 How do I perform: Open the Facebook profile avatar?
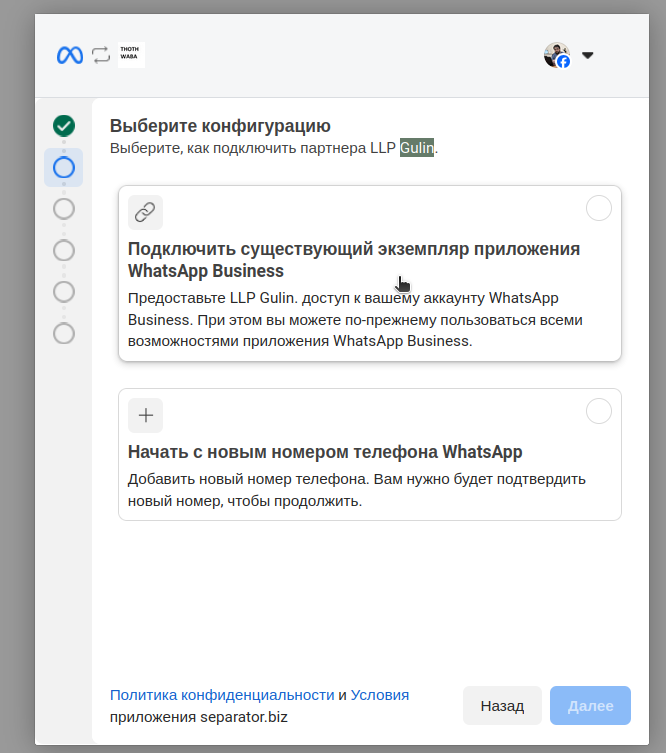coord(557,55)
